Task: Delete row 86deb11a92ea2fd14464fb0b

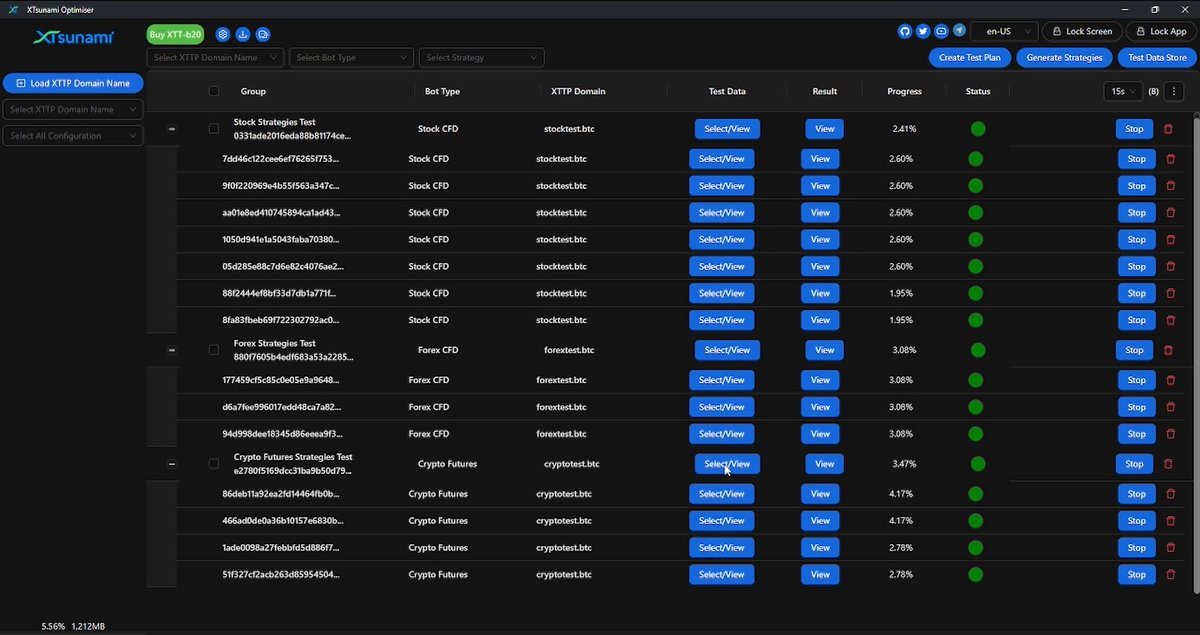Action: coord(1170,494)
